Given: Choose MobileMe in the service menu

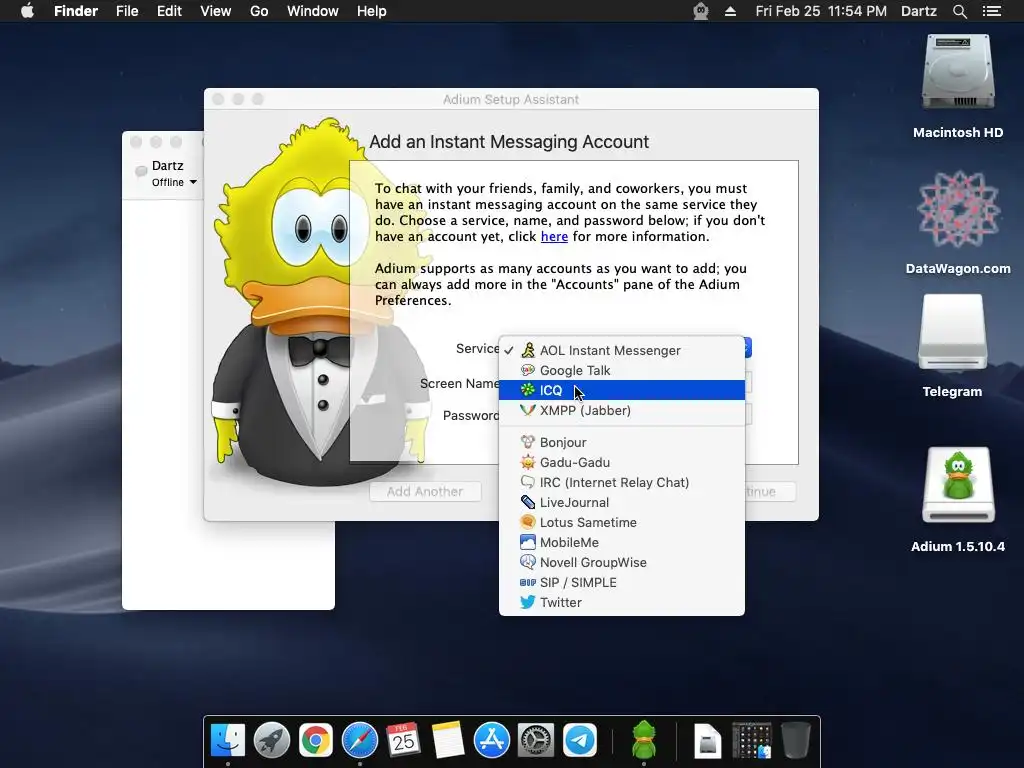Looking at the screenshot, I should pyautogui.click(x=621, y=542).
